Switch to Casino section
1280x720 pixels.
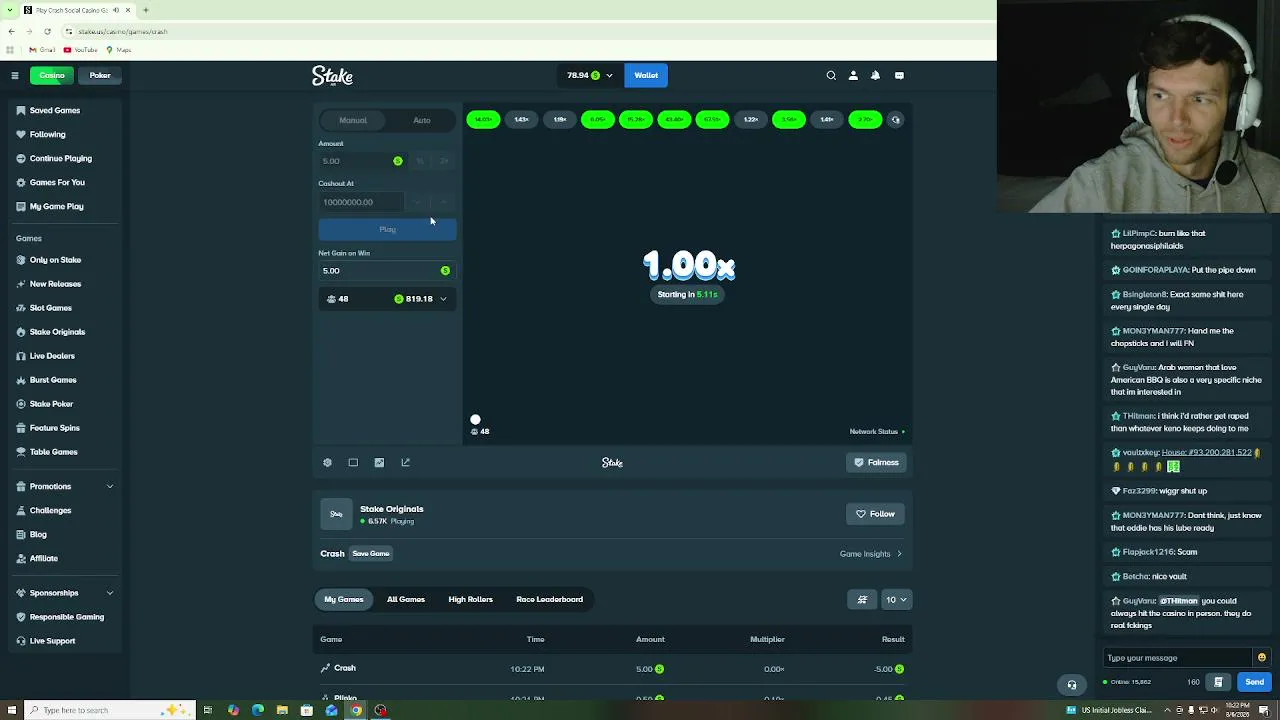click(x=52, y=75)
